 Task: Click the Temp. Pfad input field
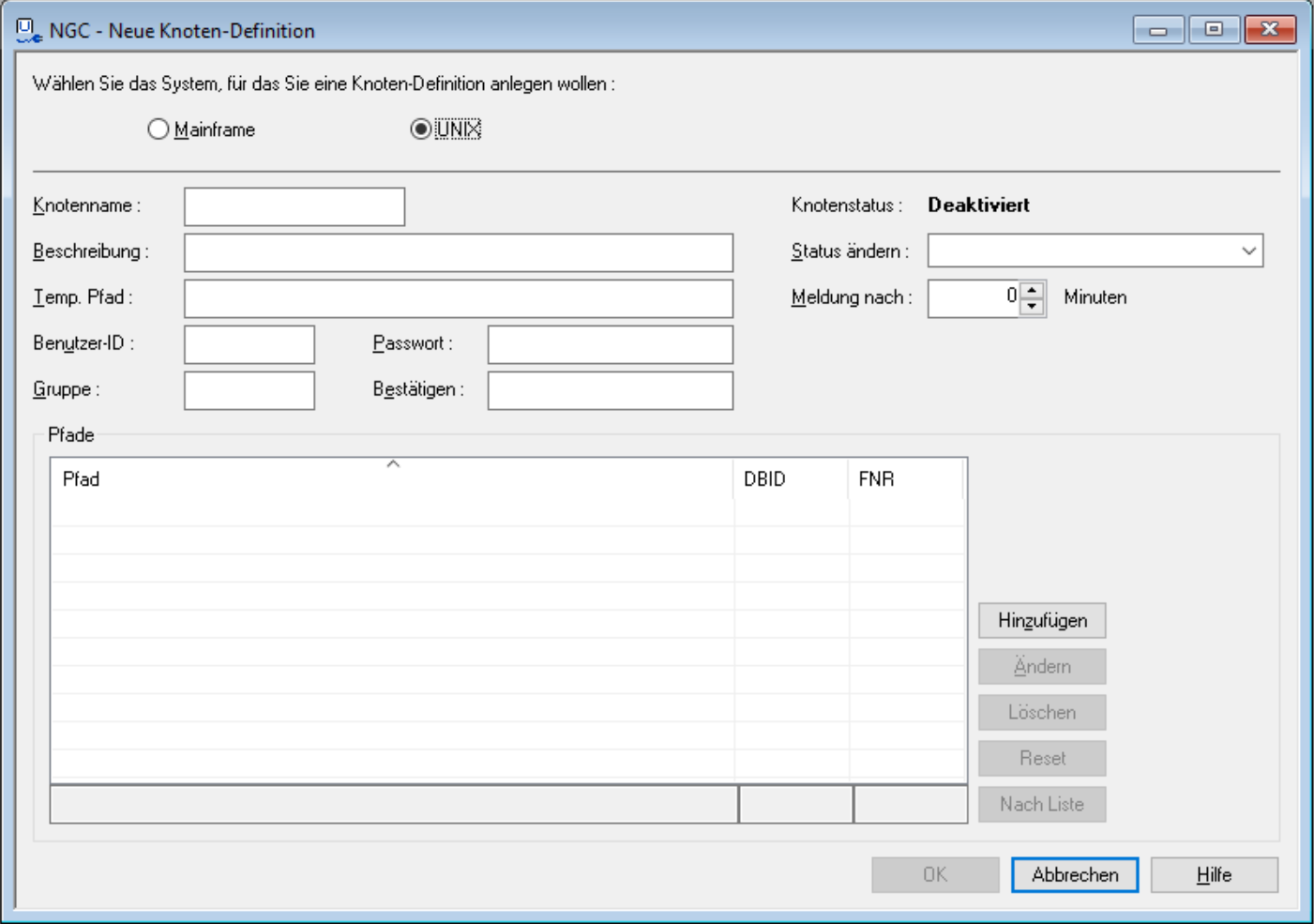[x=458, y=298]
